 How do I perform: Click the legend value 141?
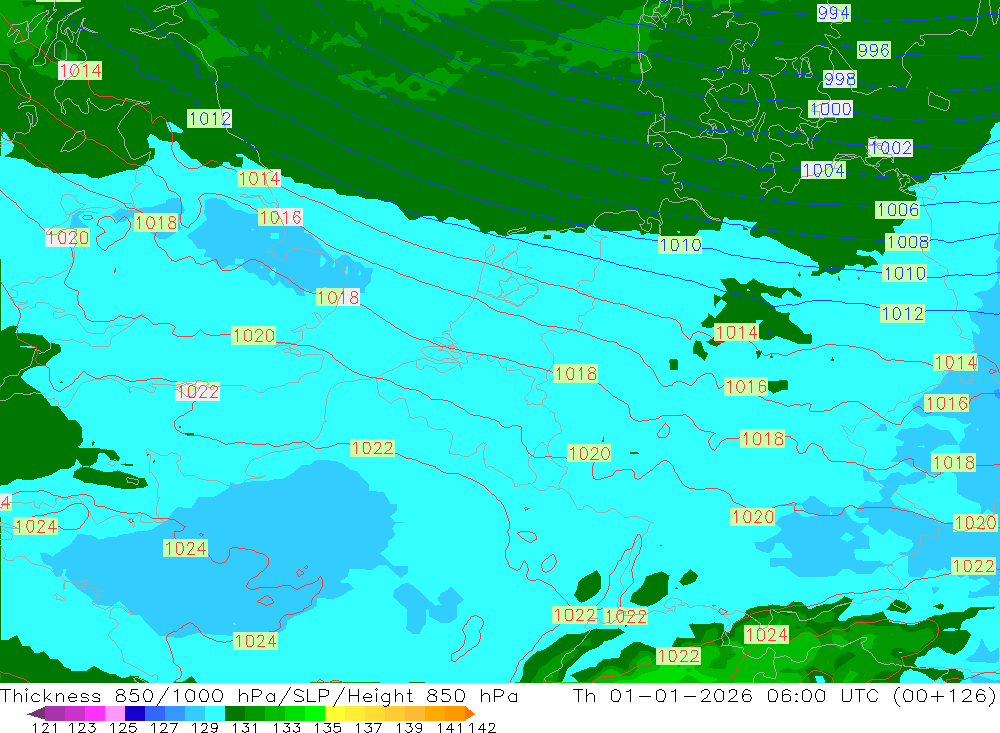tap(450, 727)
